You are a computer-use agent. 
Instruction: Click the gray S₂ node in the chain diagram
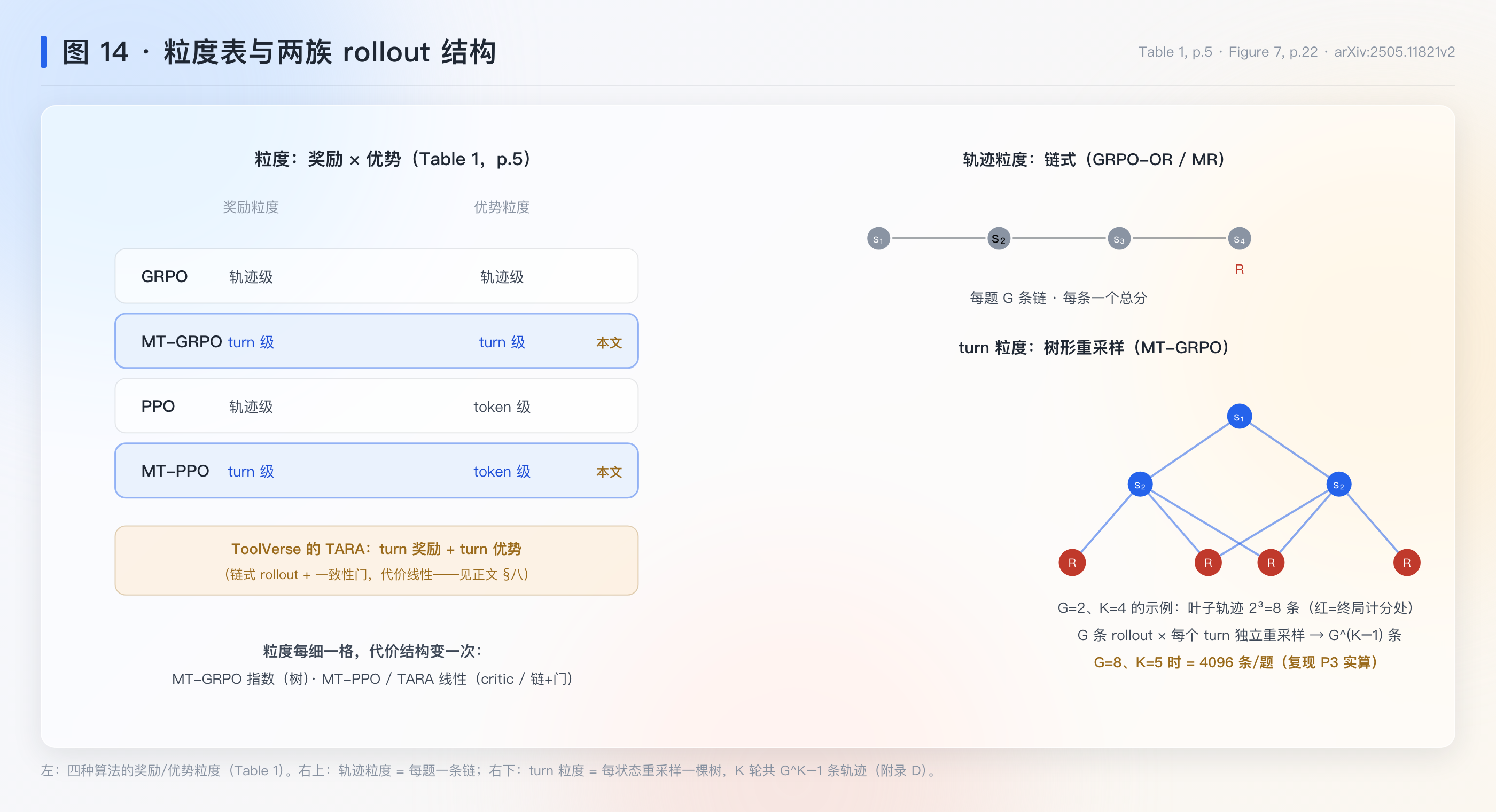click(x=998, y=239)
